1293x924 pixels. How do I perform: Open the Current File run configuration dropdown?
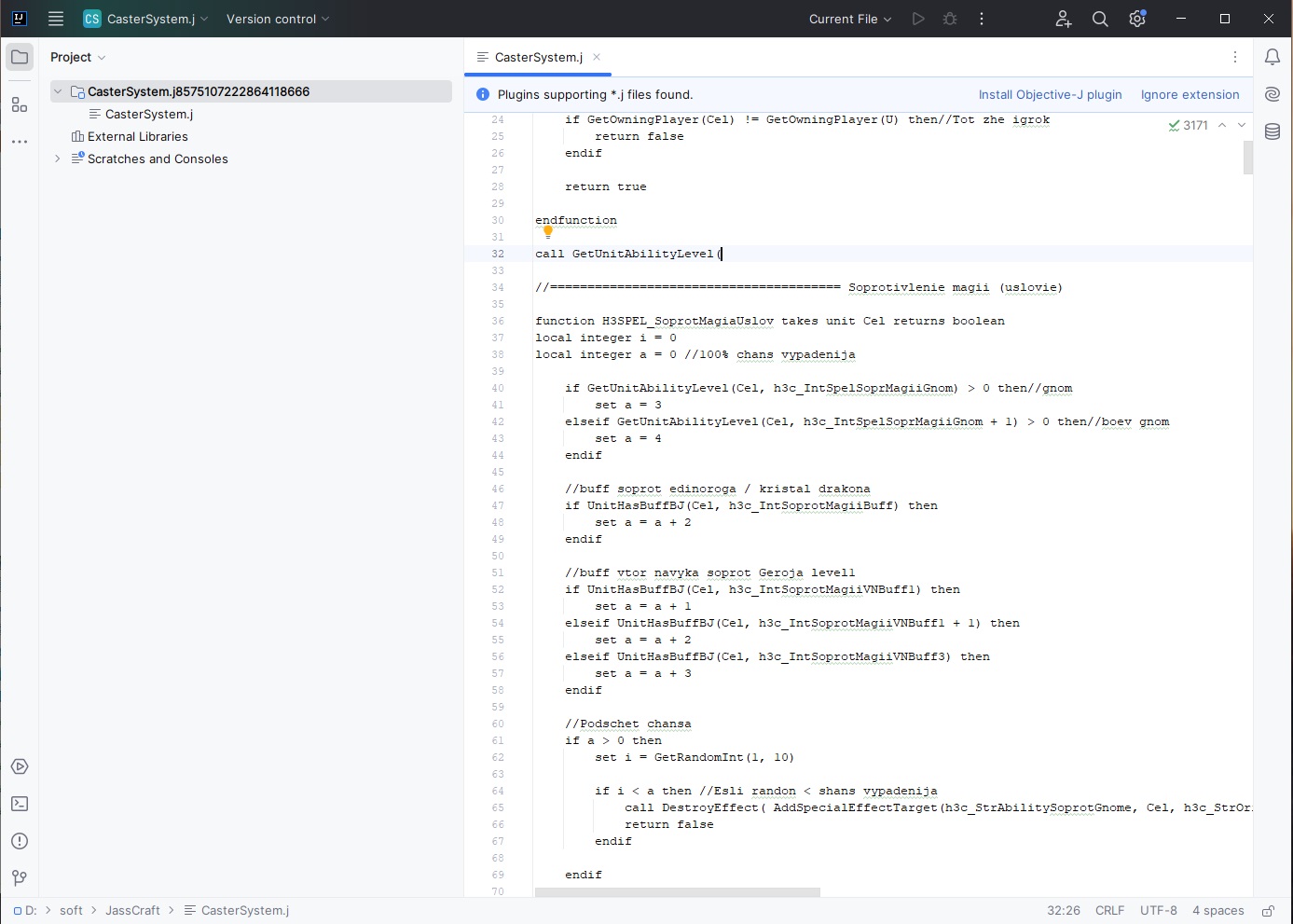(x=850, y=19)
